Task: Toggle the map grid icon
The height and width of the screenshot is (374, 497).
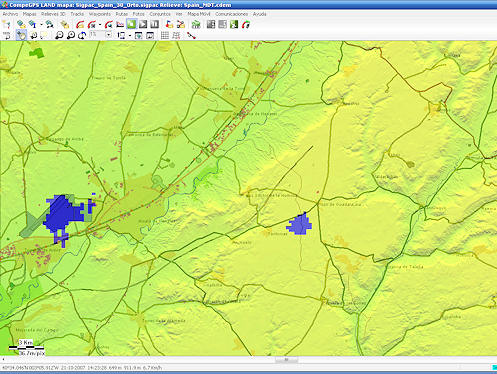Action: 165,35
